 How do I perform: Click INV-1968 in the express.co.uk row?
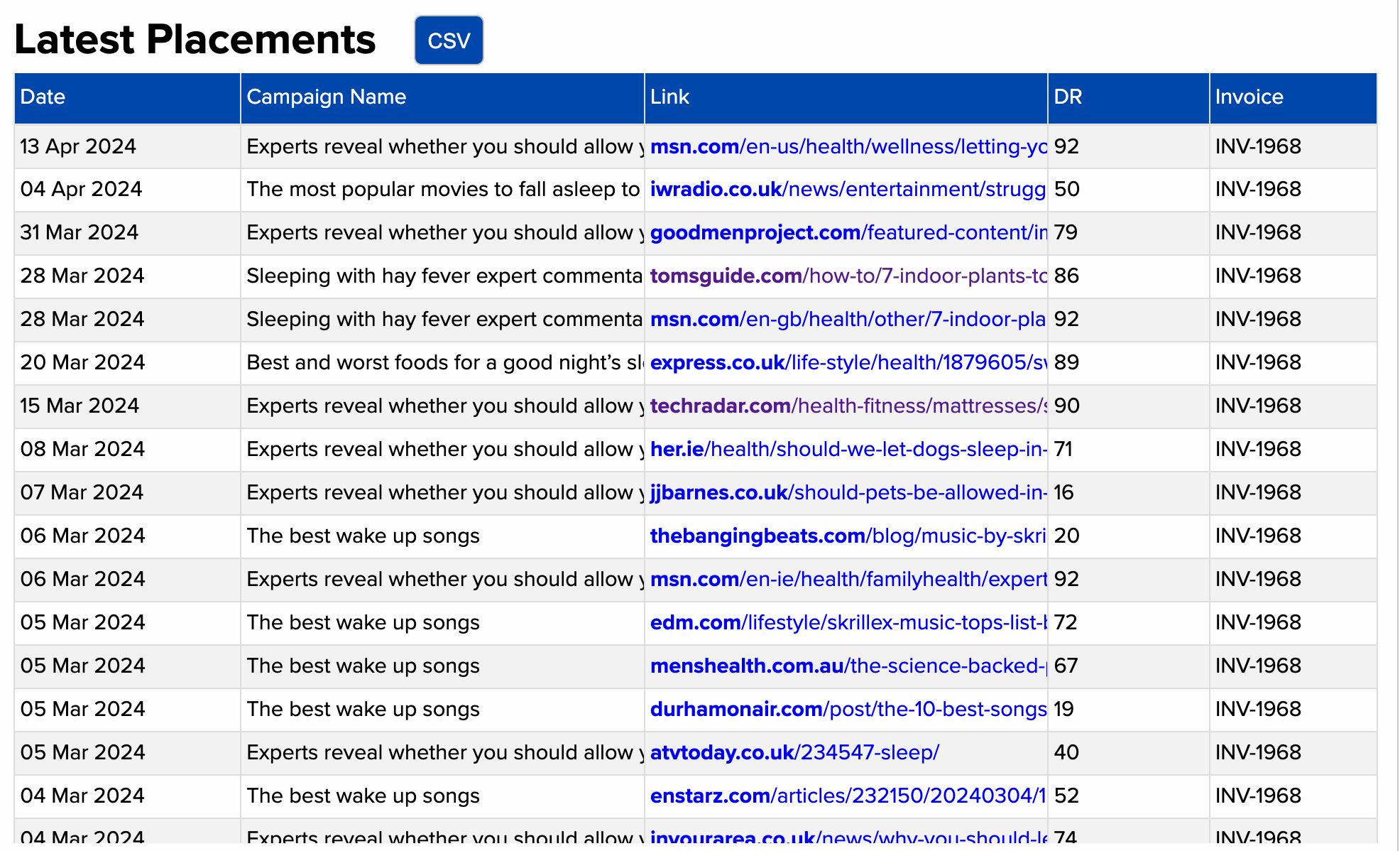[1258, 362]
